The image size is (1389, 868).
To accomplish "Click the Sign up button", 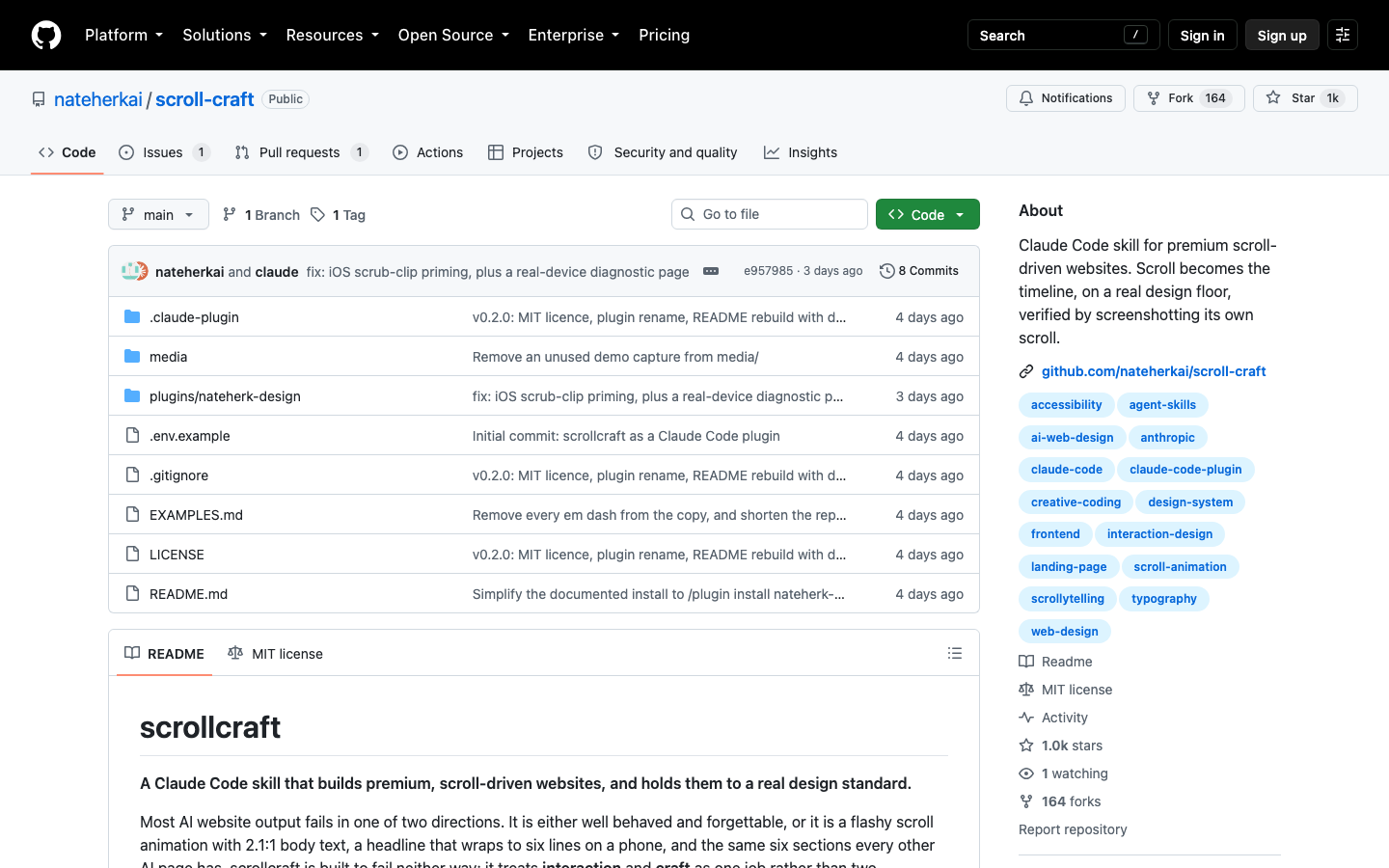I will [x=1282, y=35].
